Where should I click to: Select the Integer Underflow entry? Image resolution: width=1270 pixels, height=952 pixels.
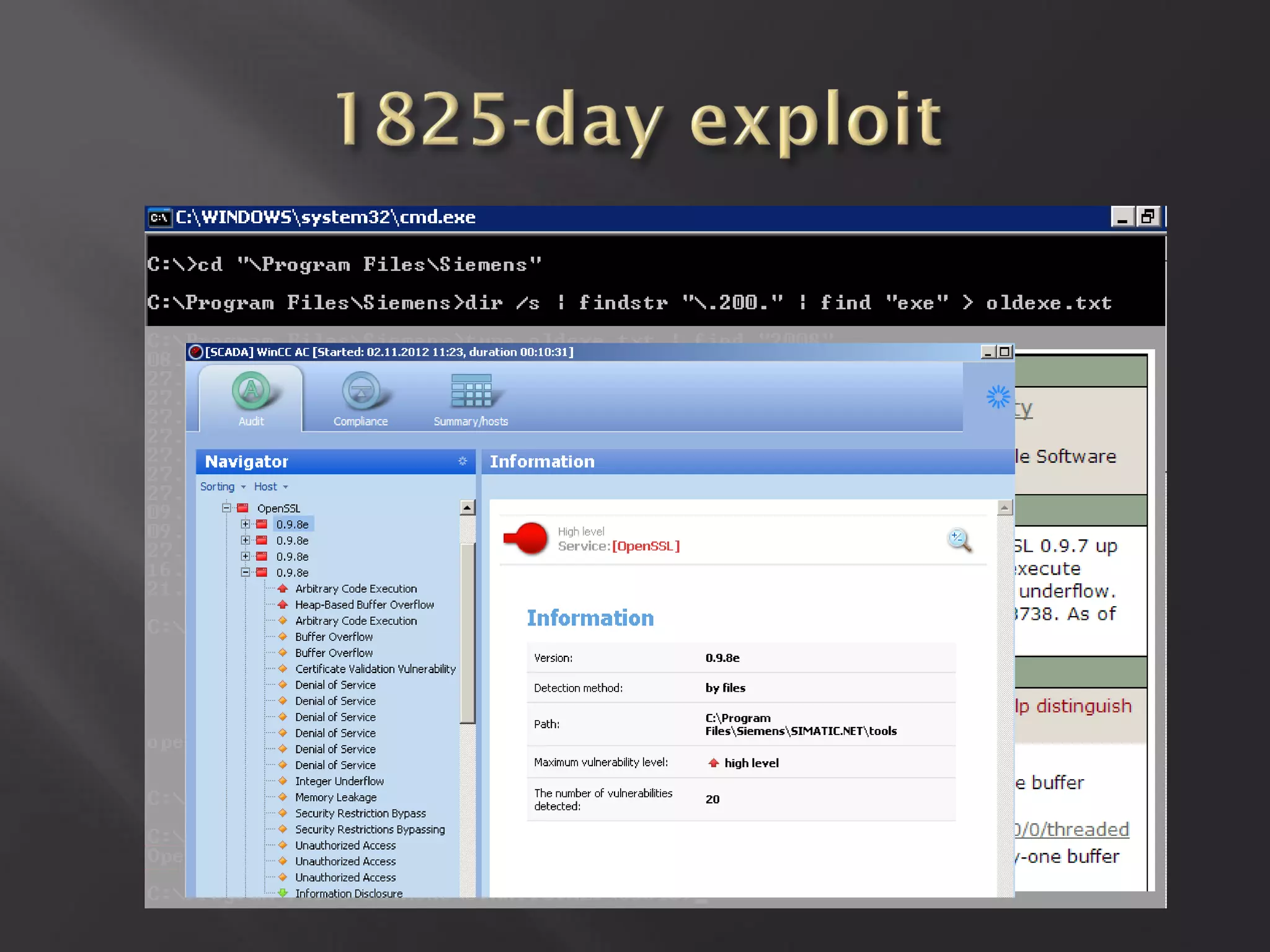(x=339, y=782)
